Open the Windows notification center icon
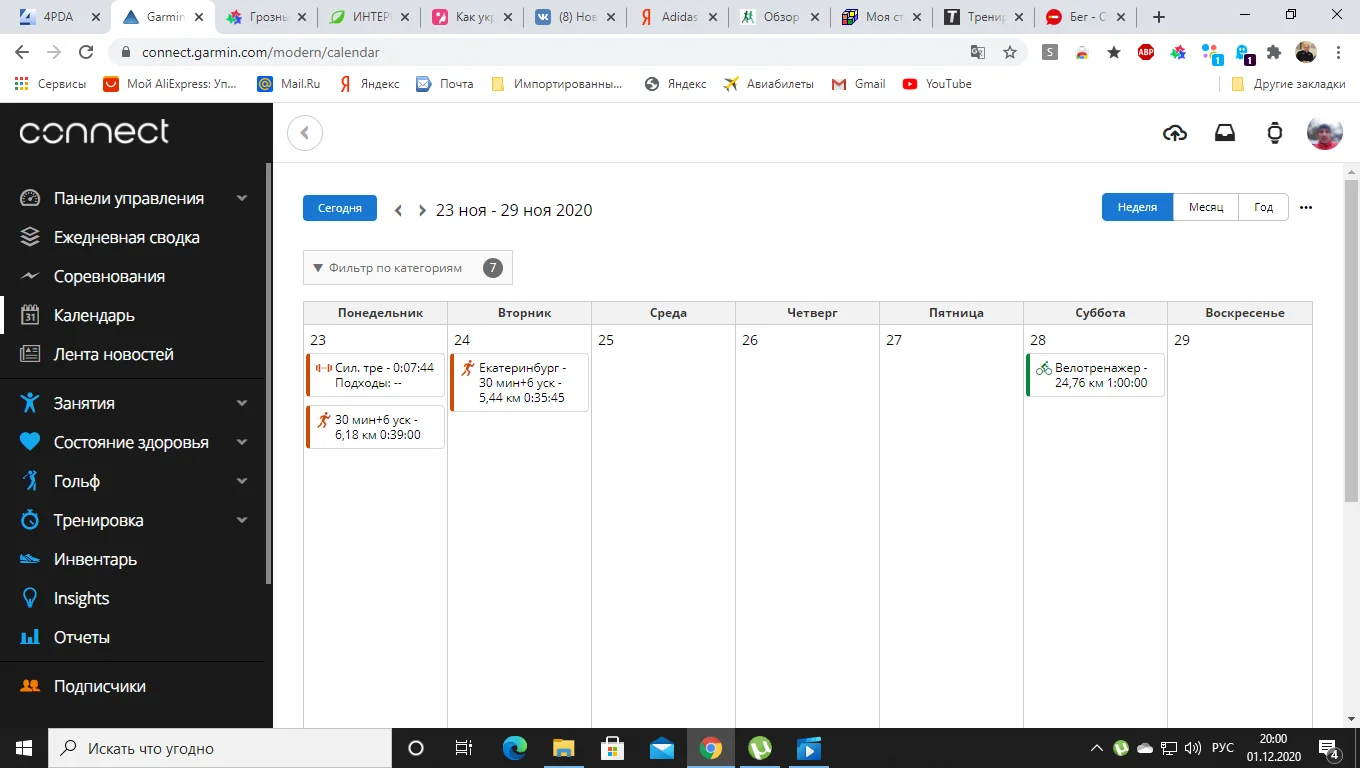Screen dimensions: 1360x768 click(x=1330, y=748)
